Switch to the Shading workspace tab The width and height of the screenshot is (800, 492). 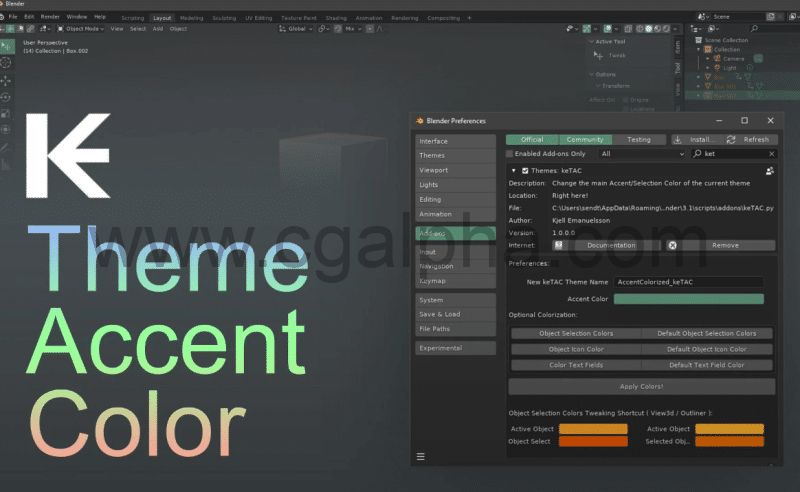point(336,18)
